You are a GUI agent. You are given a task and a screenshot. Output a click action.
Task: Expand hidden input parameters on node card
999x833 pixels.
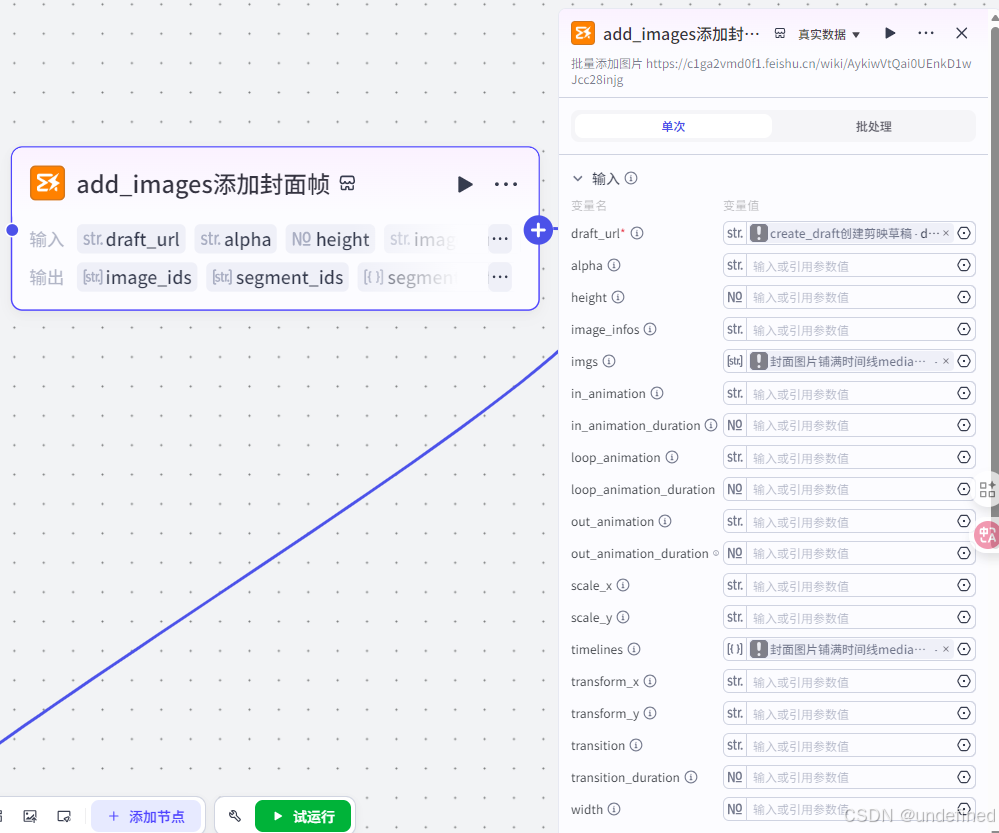pyautogui.click(x=500, y=239)
